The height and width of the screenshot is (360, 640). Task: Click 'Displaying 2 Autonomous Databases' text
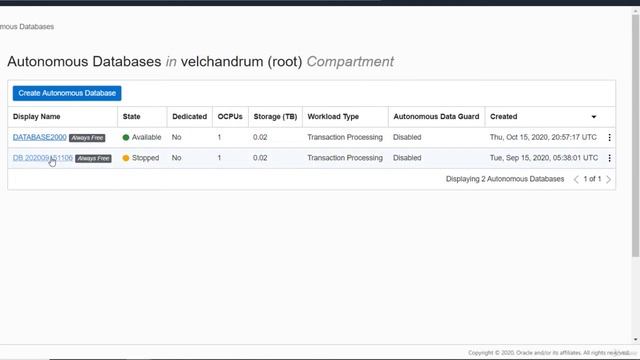(x=505, y=179)
